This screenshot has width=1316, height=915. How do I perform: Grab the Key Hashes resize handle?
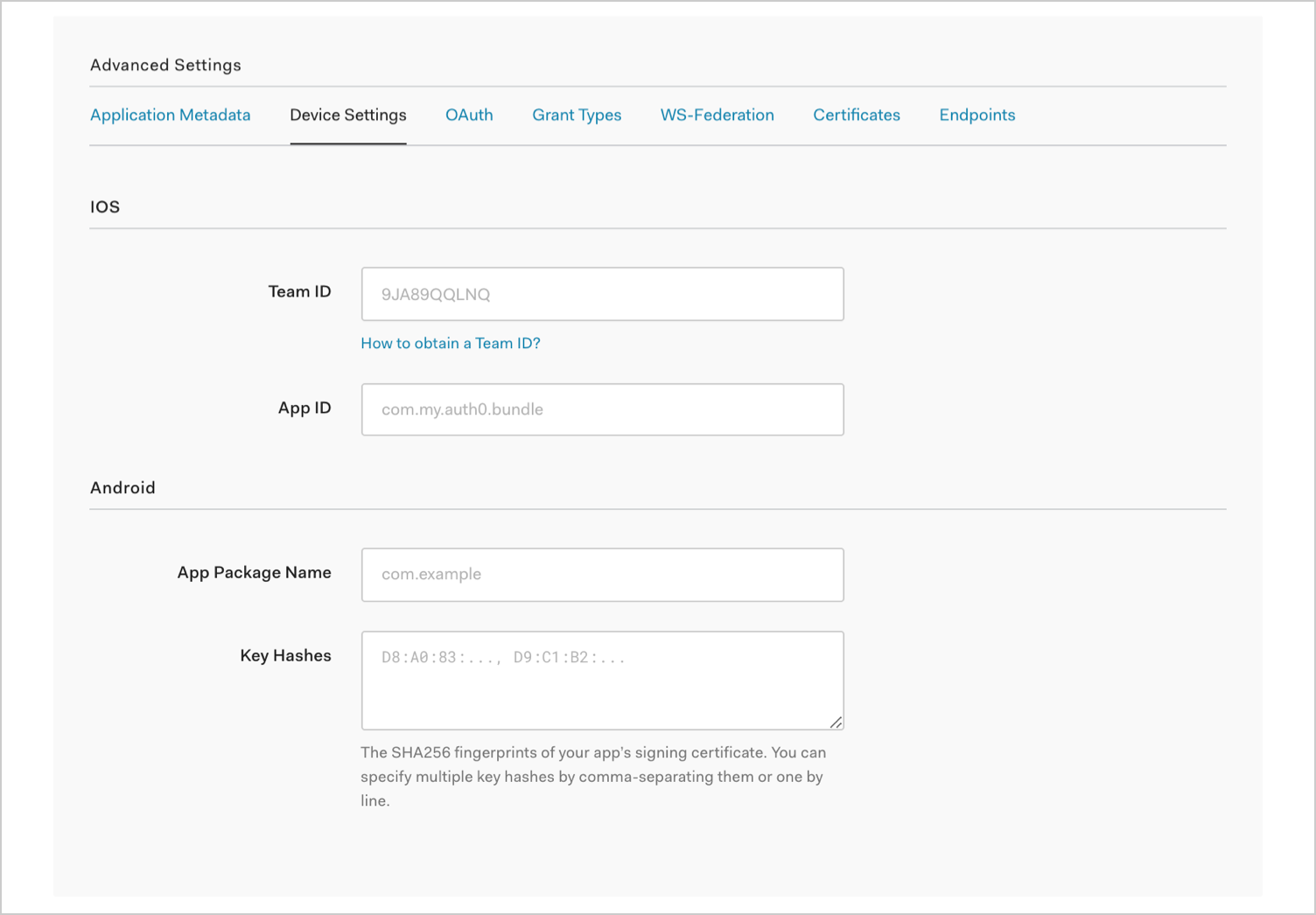click(x=836, y=722)
